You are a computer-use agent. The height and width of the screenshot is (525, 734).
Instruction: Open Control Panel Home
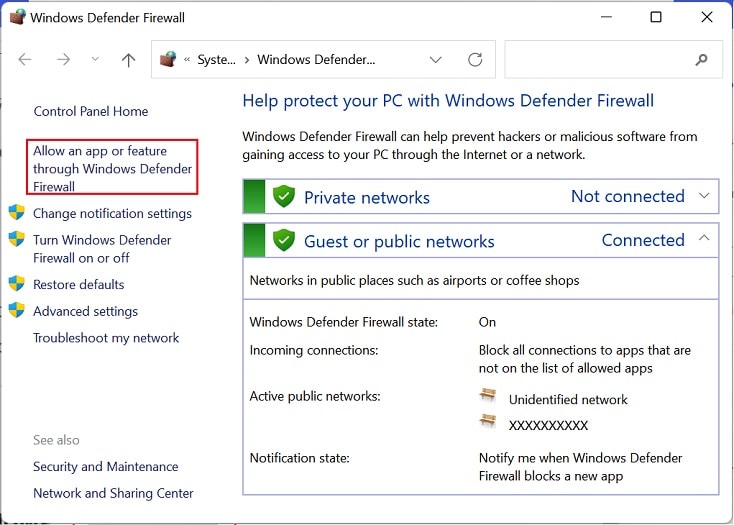(x=91, y=111)
